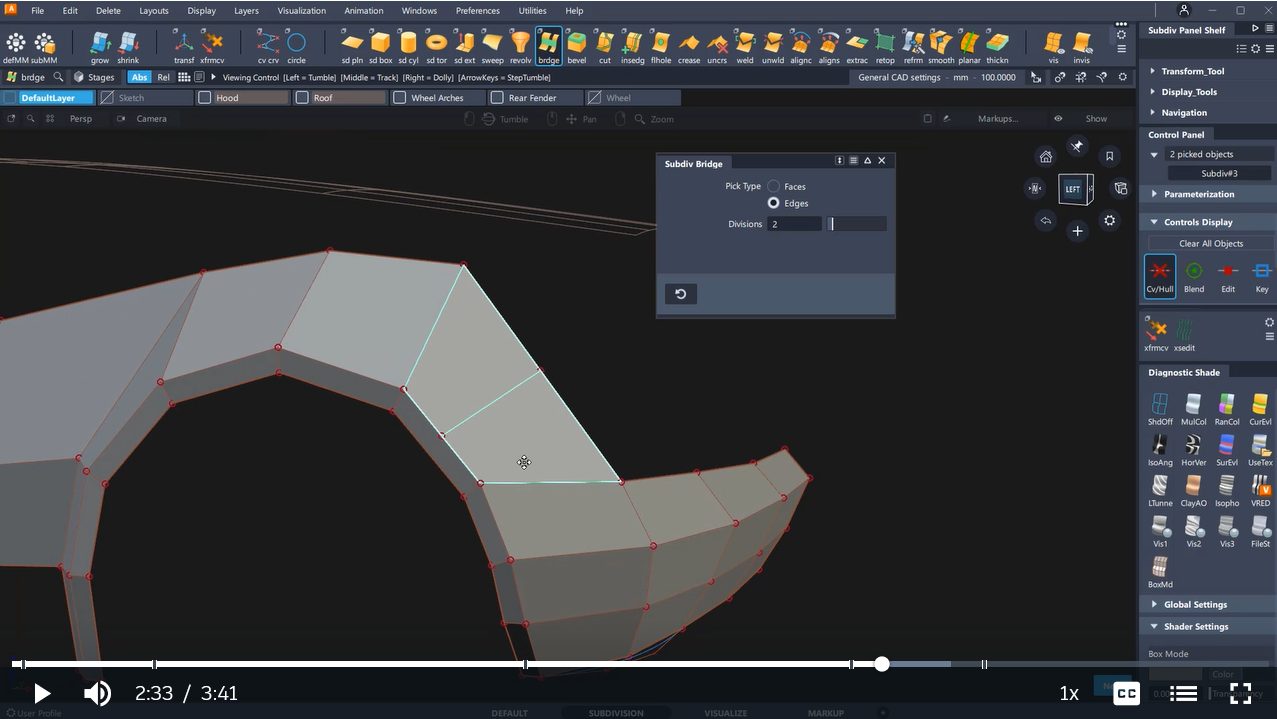Toggle the Cv/Hull controls display
This screenshot has height=719, width=1277.
pos(1159,272)
